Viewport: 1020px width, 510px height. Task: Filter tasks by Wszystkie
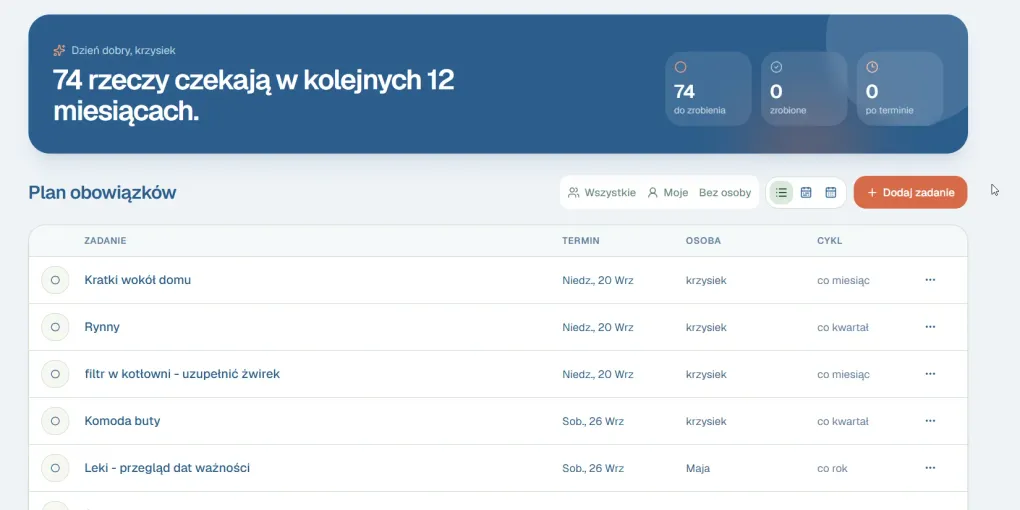pyautogui.click(x=602, y=193)
